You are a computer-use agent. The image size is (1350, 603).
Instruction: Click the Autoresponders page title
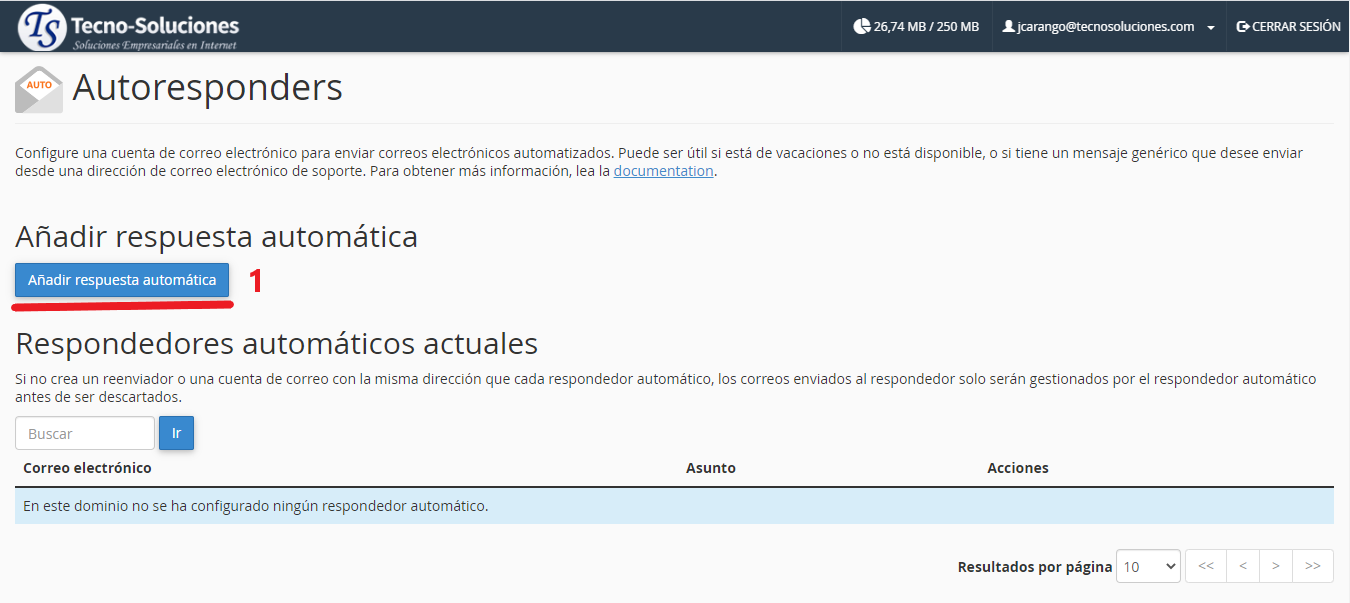click(208, 88)
